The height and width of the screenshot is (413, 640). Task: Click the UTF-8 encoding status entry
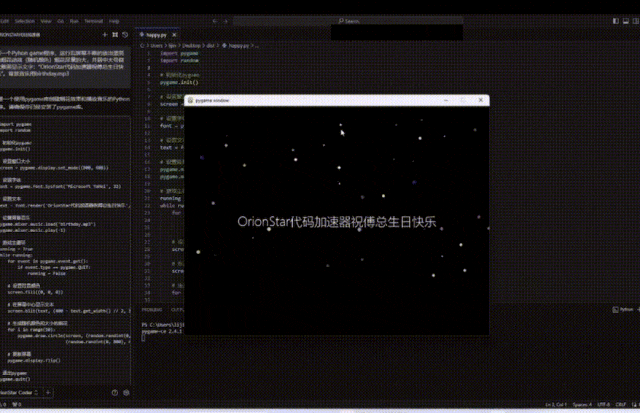coord(604,405)
